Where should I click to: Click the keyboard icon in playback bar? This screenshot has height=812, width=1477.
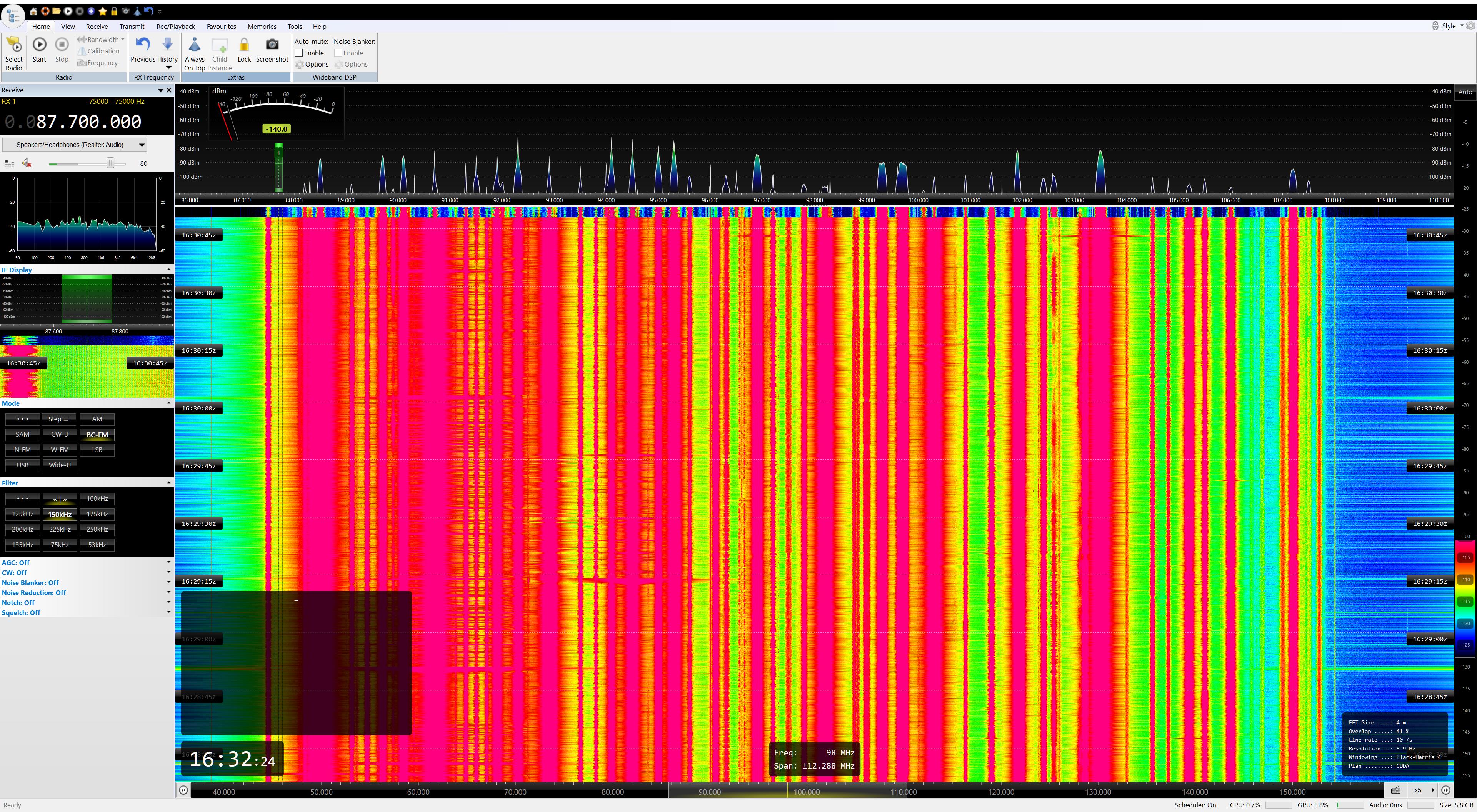tap(1395, 790)
